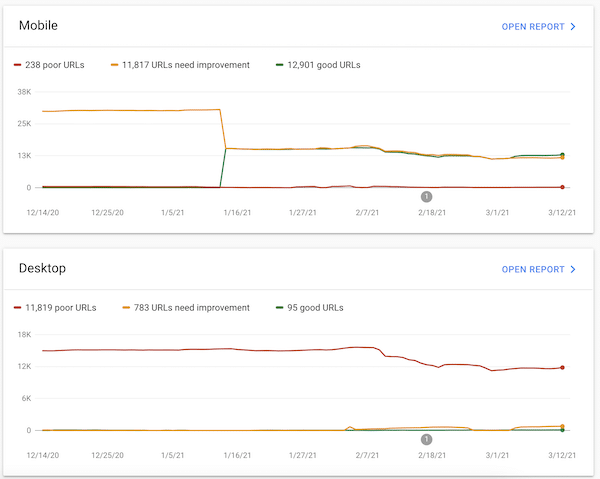Click the red endpoint dot on Mobile chart

[x=562, y=187]
